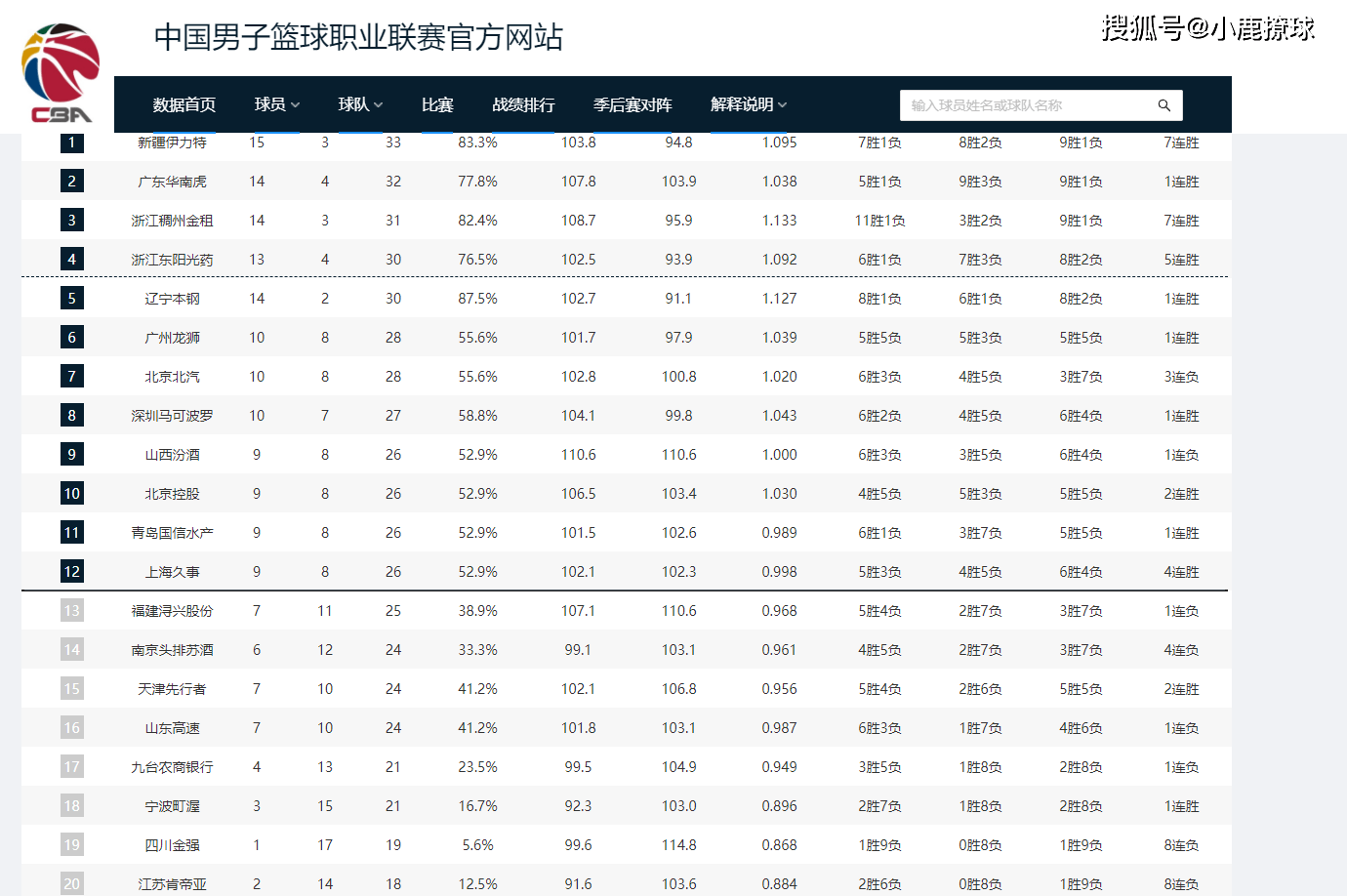Click the rank 11 badge
1347x896 pixels.
[71, 532]
